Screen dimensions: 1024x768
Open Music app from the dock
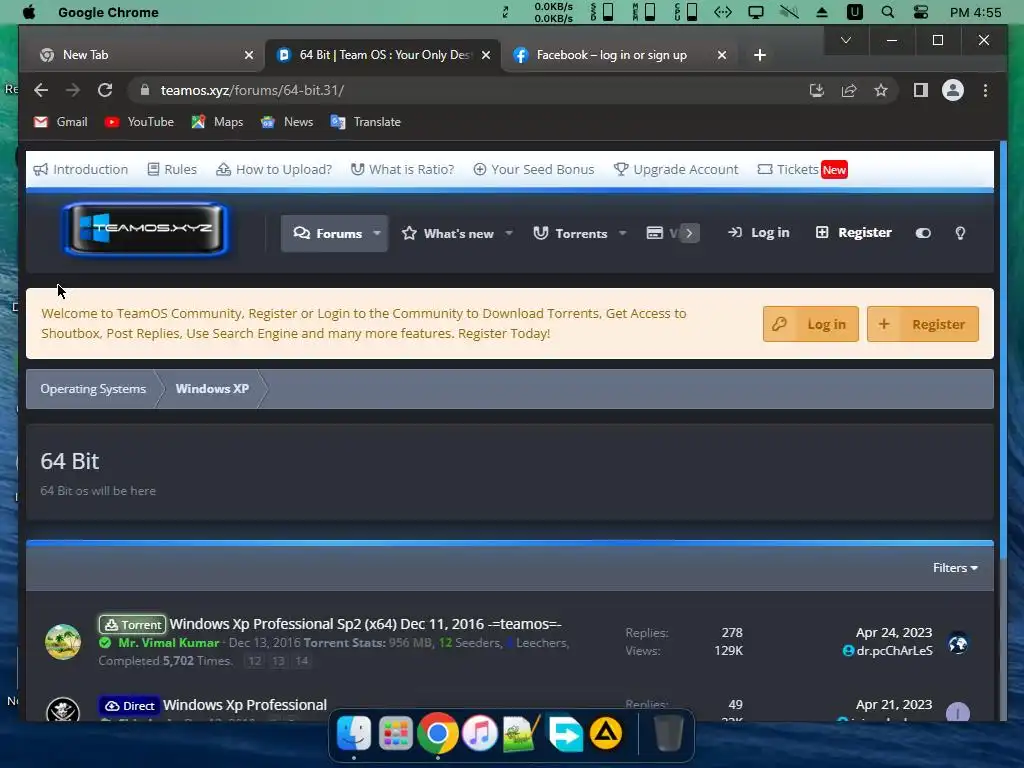point(480,734)
